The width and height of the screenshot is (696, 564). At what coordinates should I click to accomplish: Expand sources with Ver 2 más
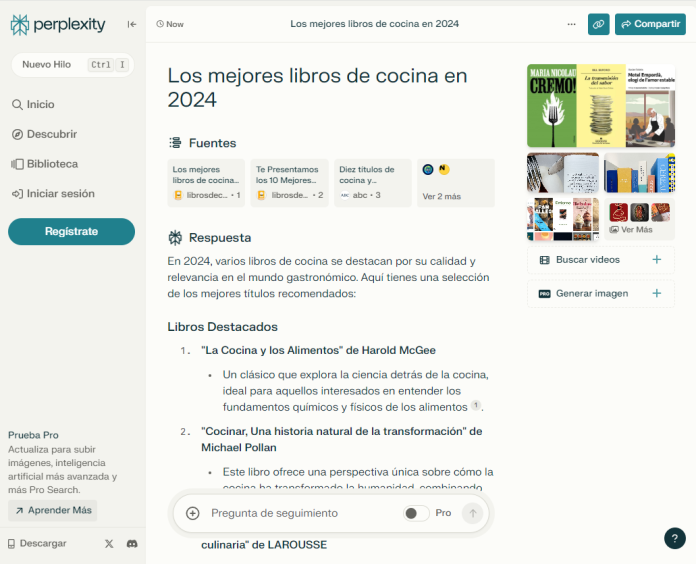[x=455, y=183]
